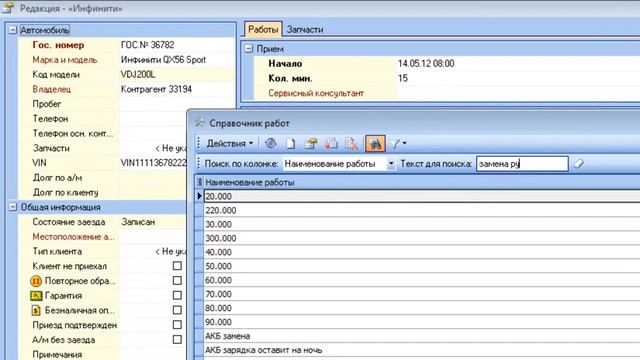Screen dimensions: 640x360
Task: Click the Справочник работ window title icon
Action: coord(200,122)
